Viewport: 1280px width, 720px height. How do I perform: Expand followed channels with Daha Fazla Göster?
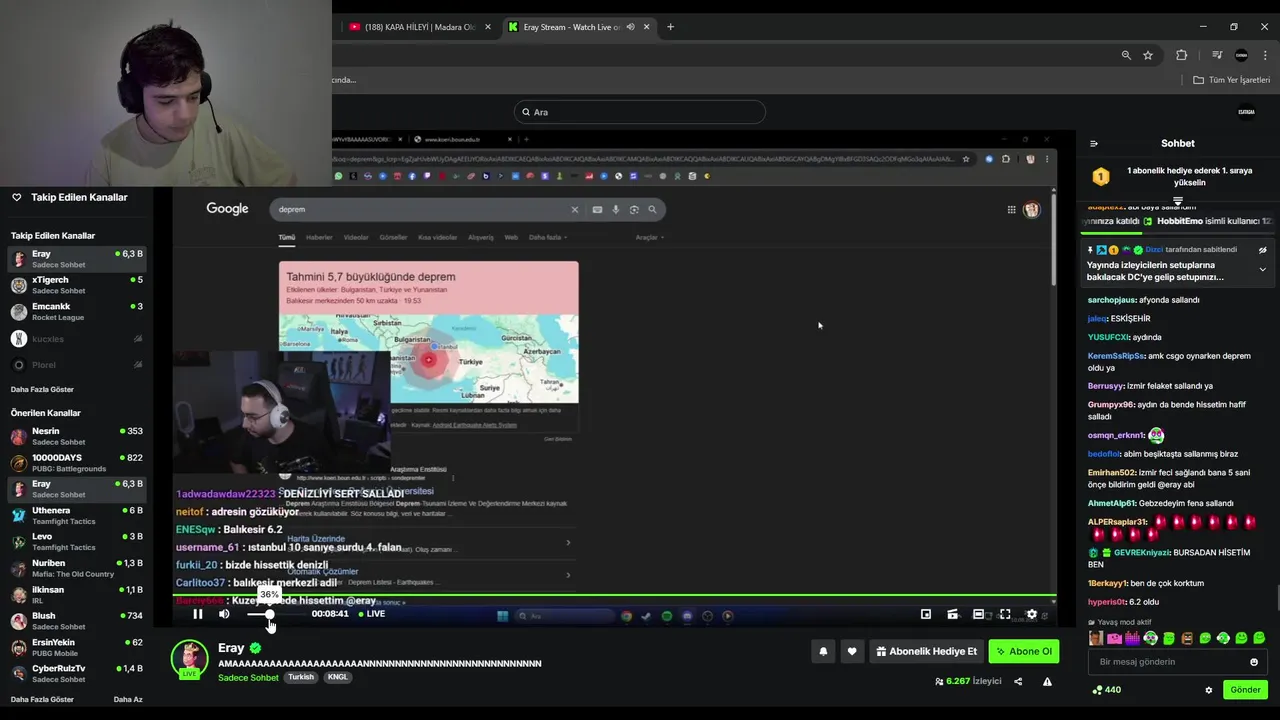[x=42, y=389]
